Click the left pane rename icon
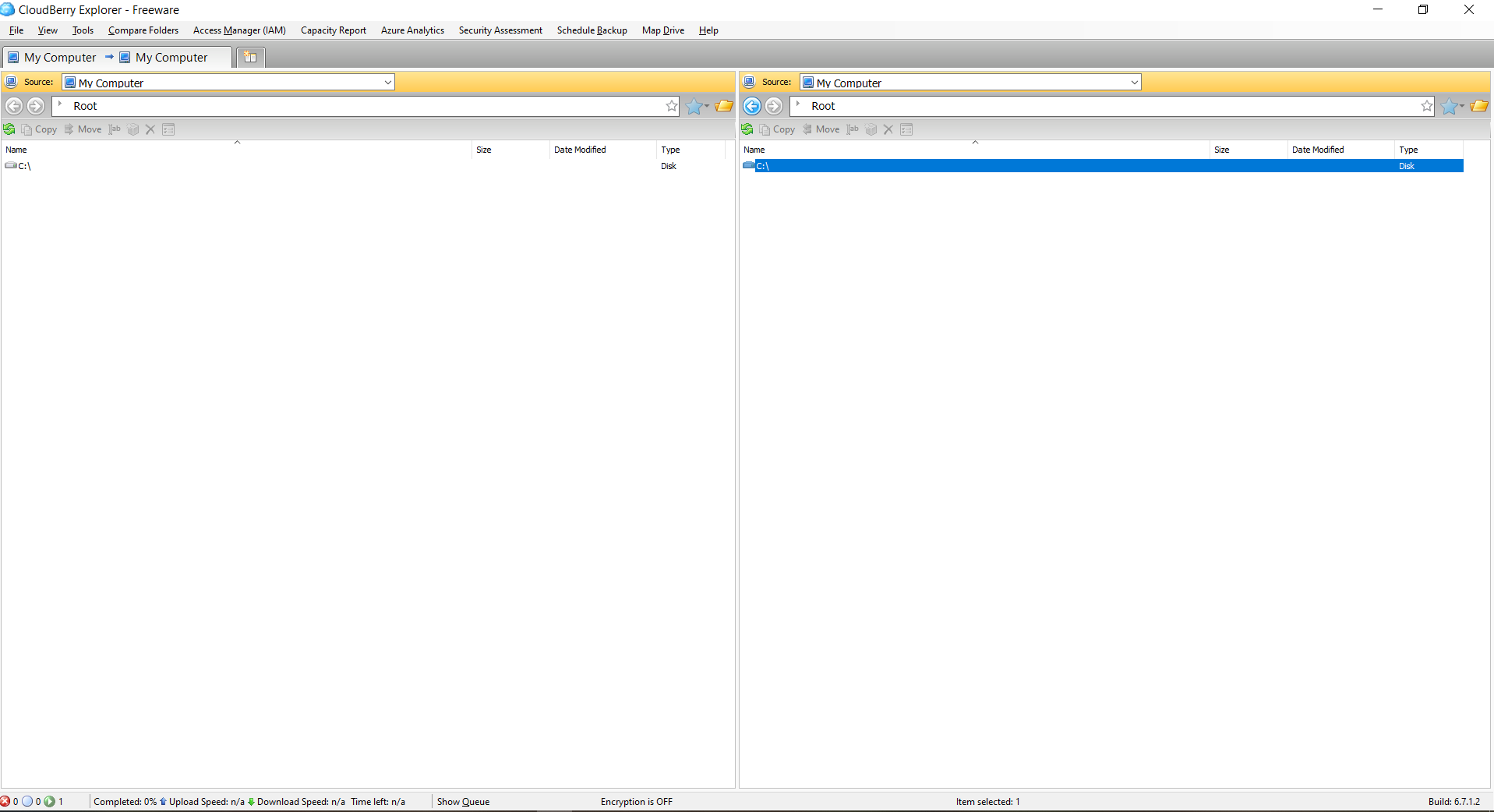Image resolution: width=1494 pixels, height=812 pixels. [x=115, y=129]
